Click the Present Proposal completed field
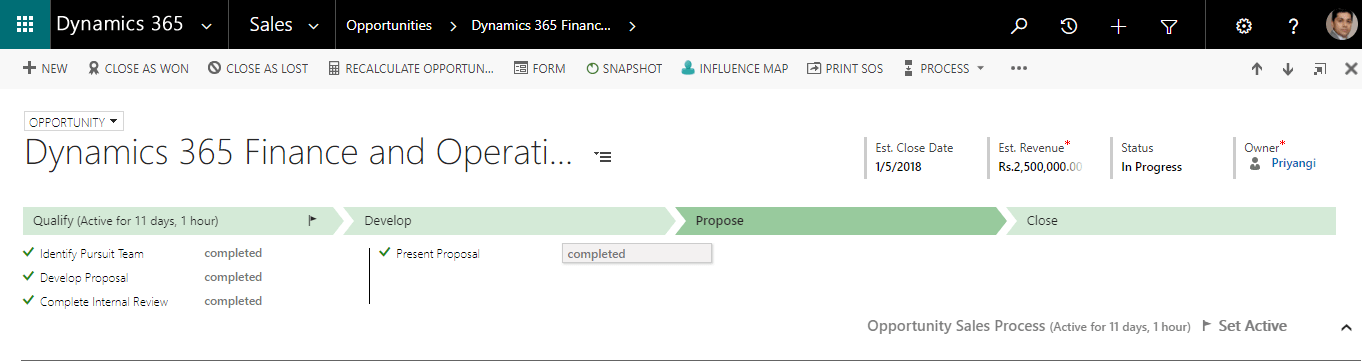Viewport: 1362px width, 361px height. point(637,254)
